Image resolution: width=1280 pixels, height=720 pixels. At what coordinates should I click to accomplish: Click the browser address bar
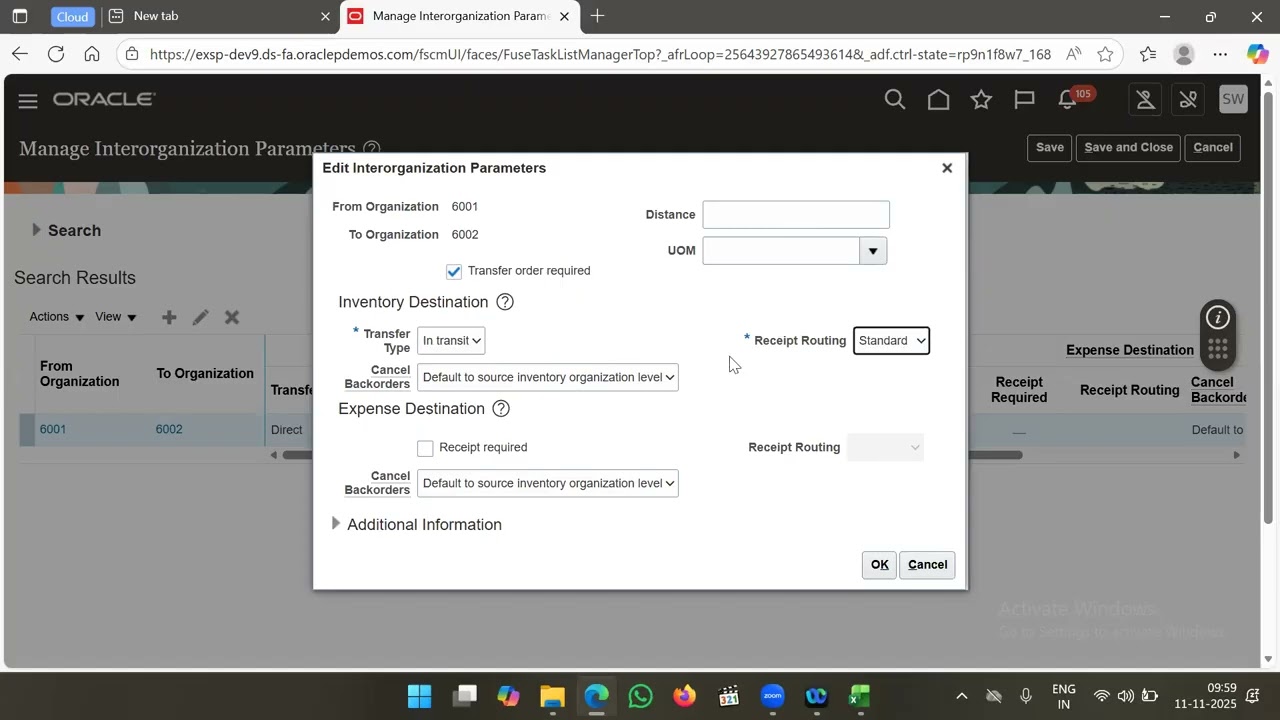(x=600, y=54)
